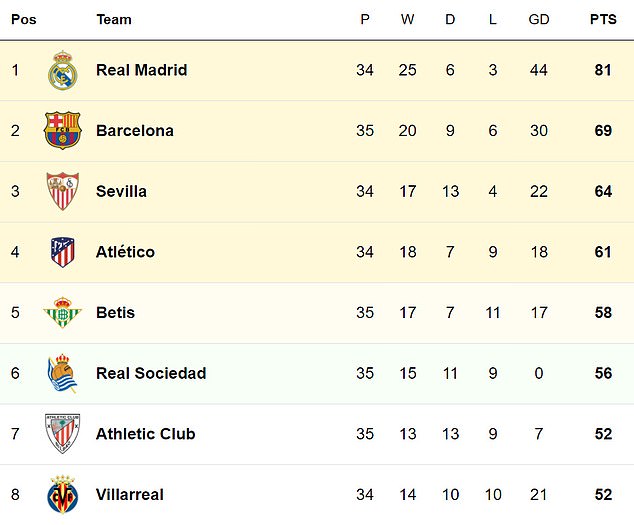Click Real Madrid's 81 points value
The height and width of the screenshot is (525, 634).
pyautogui.click(x=603, y=70)
